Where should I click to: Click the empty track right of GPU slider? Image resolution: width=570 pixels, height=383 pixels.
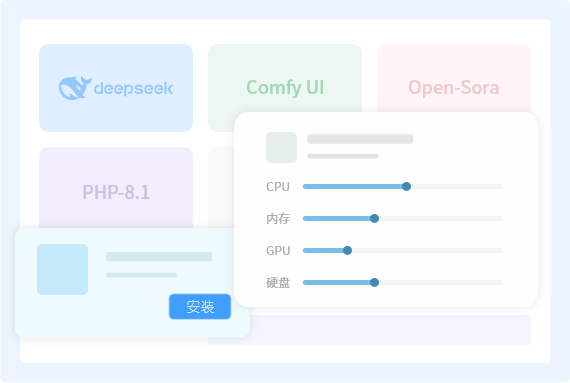click(x=427, y=250)
